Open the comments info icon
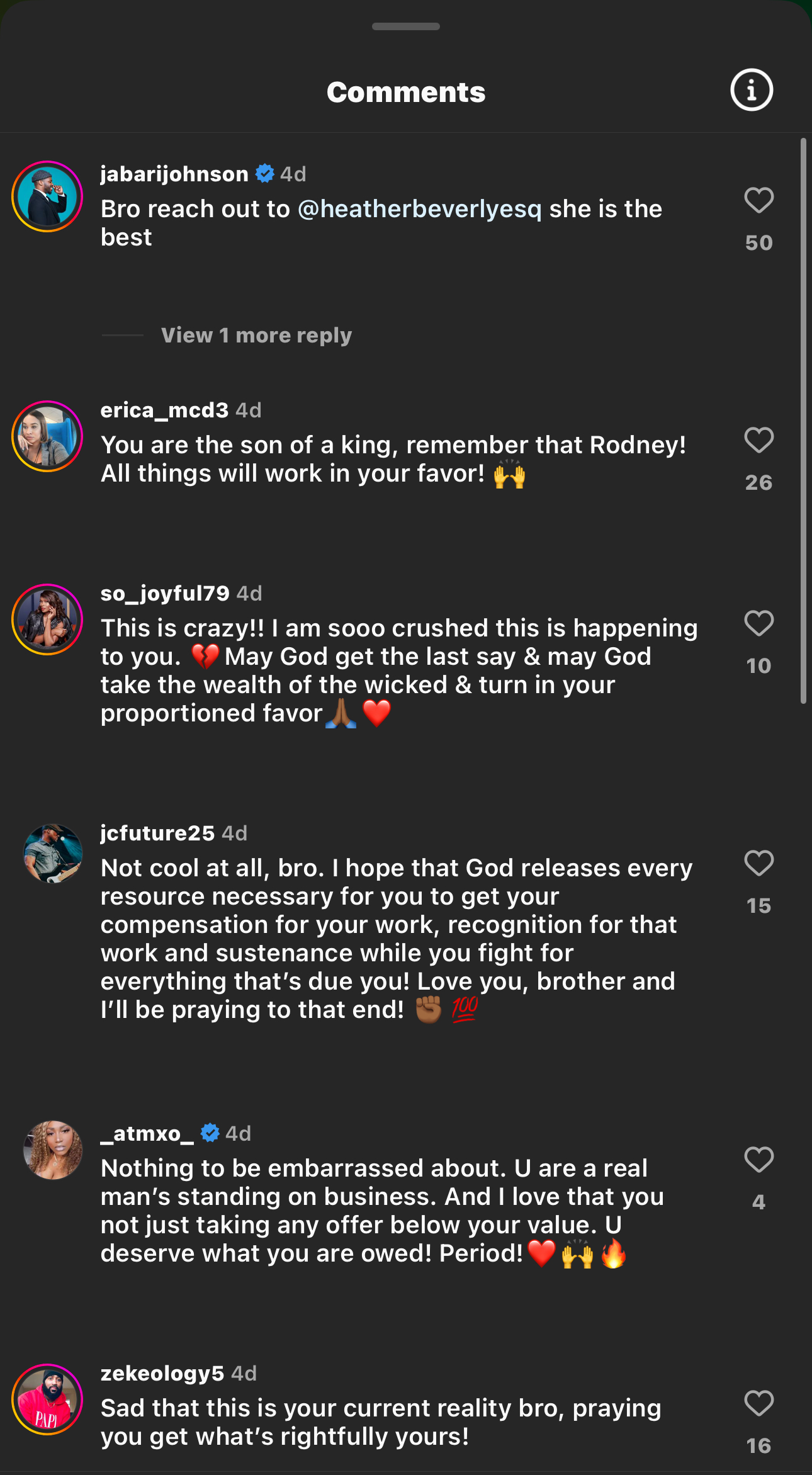 (751, 90)
